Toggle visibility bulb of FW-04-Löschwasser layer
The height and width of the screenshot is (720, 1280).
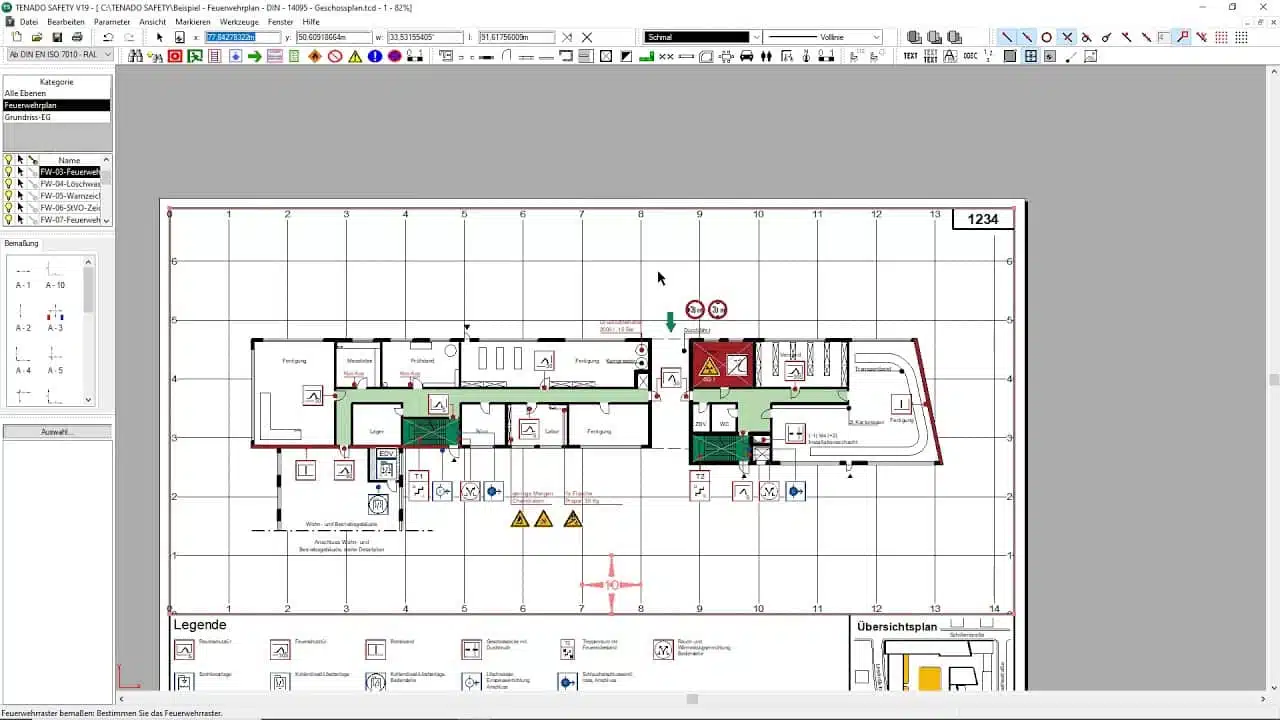(9, 184)
